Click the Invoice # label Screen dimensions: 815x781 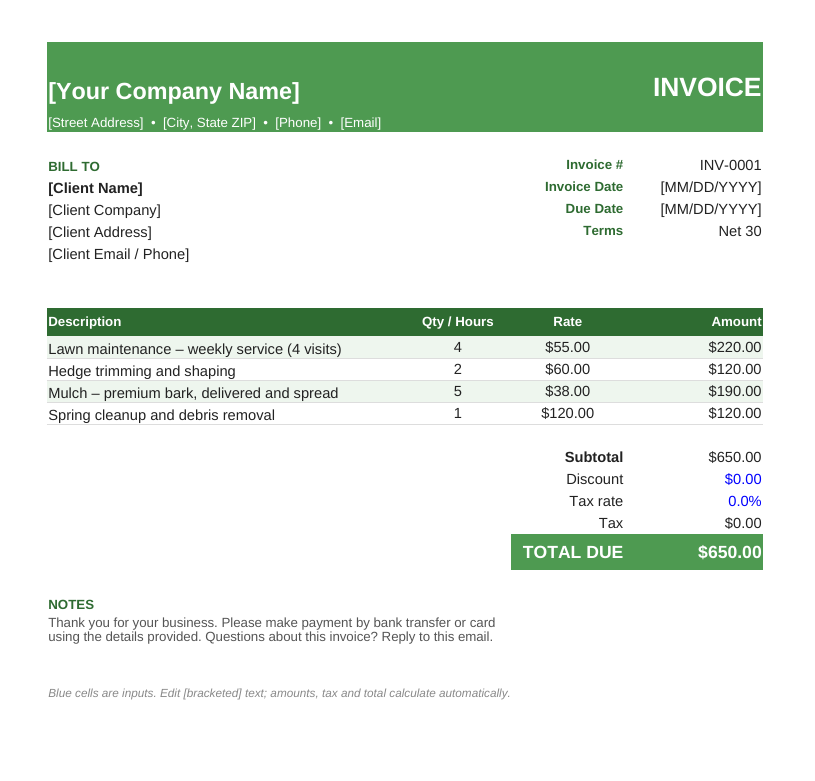pyautogui.click(x=594, y=165)
